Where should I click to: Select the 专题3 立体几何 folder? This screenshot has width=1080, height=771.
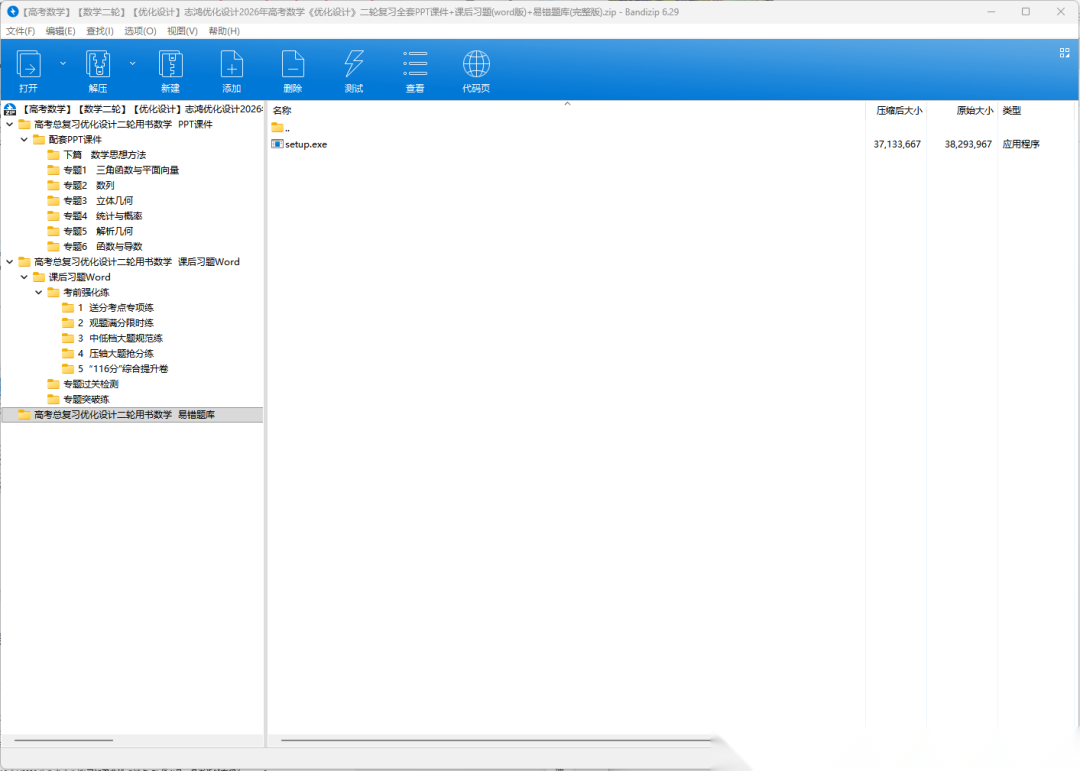coord(97,201)
